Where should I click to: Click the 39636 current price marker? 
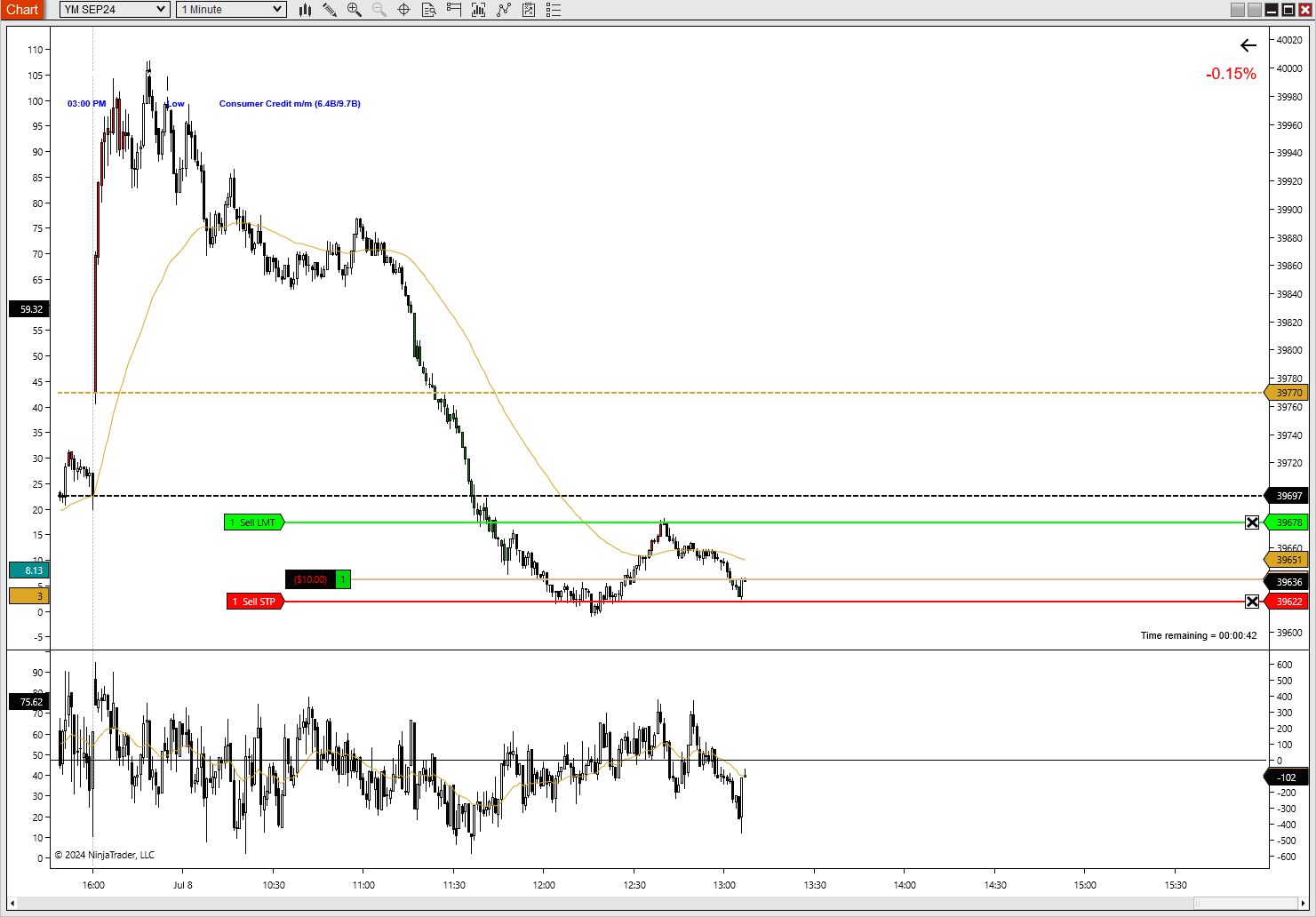coord(1288,582)
